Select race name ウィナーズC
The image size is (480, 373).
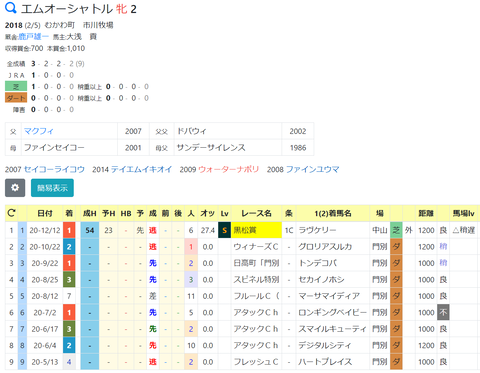tap(256, 247)
